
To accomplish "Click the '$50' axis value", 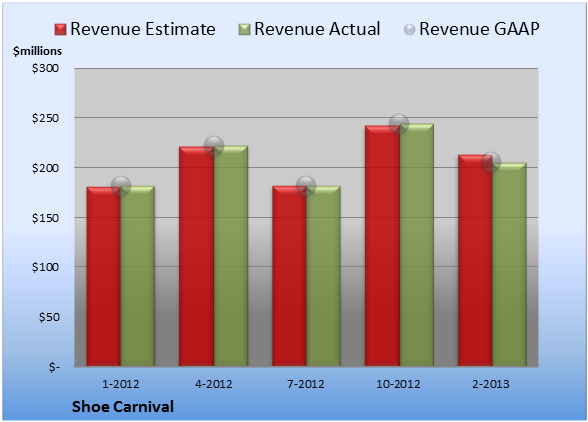I will 49,317.
